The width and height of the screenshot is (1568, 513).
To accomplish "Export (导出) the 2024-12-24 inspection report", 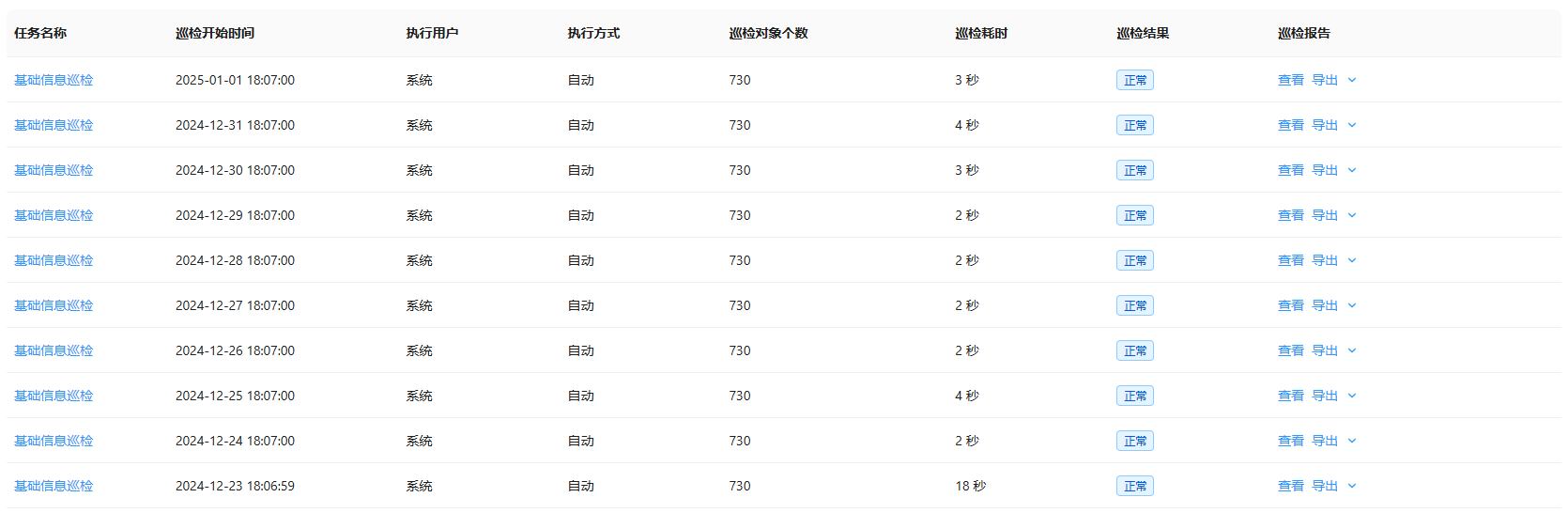I will click(1324, 441).
